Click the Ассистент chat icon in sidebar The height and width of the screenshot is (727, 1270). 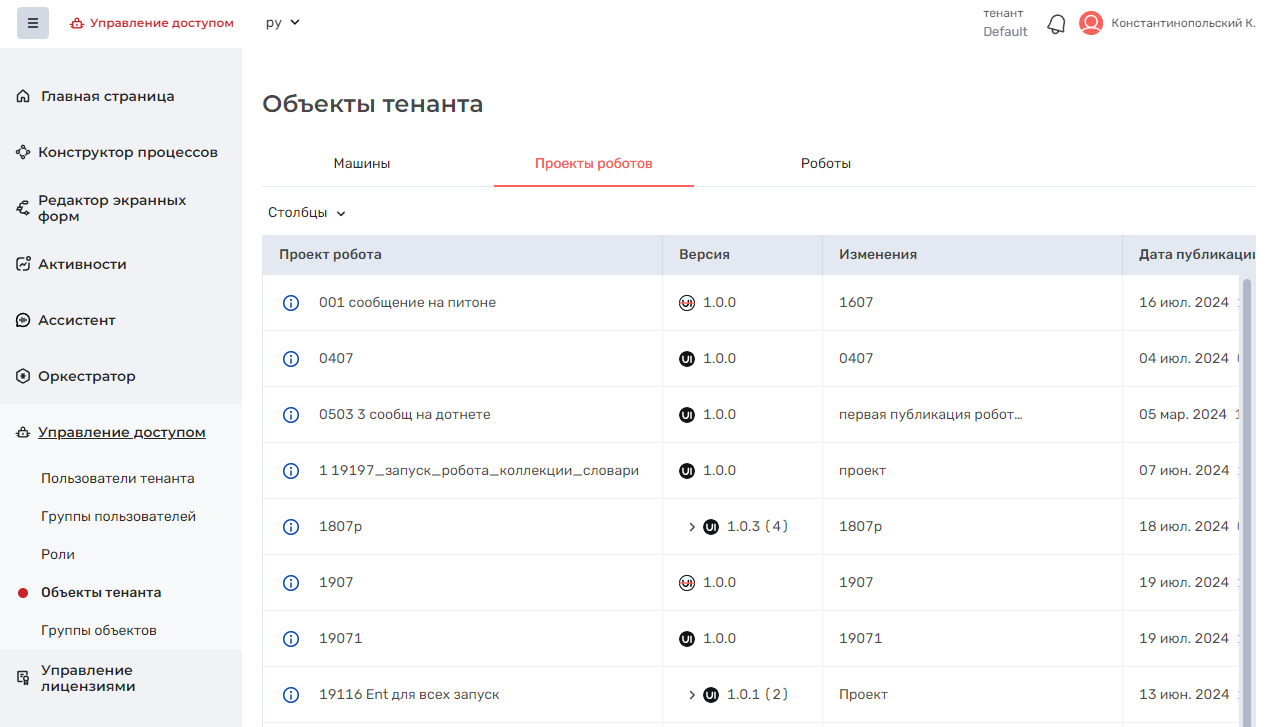click(23, 321)
